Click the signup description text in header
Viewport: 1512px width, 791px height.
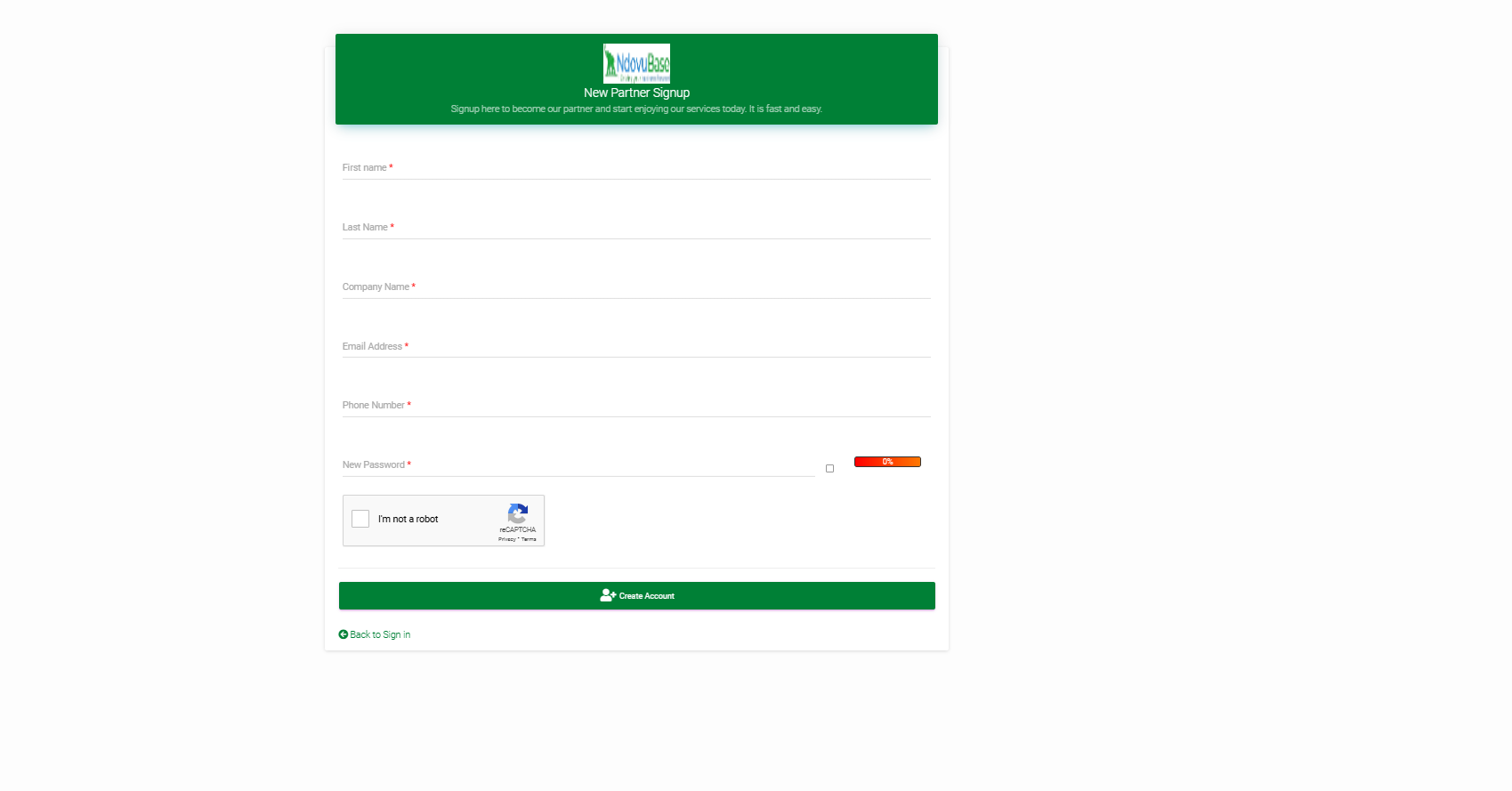point(636,109)
